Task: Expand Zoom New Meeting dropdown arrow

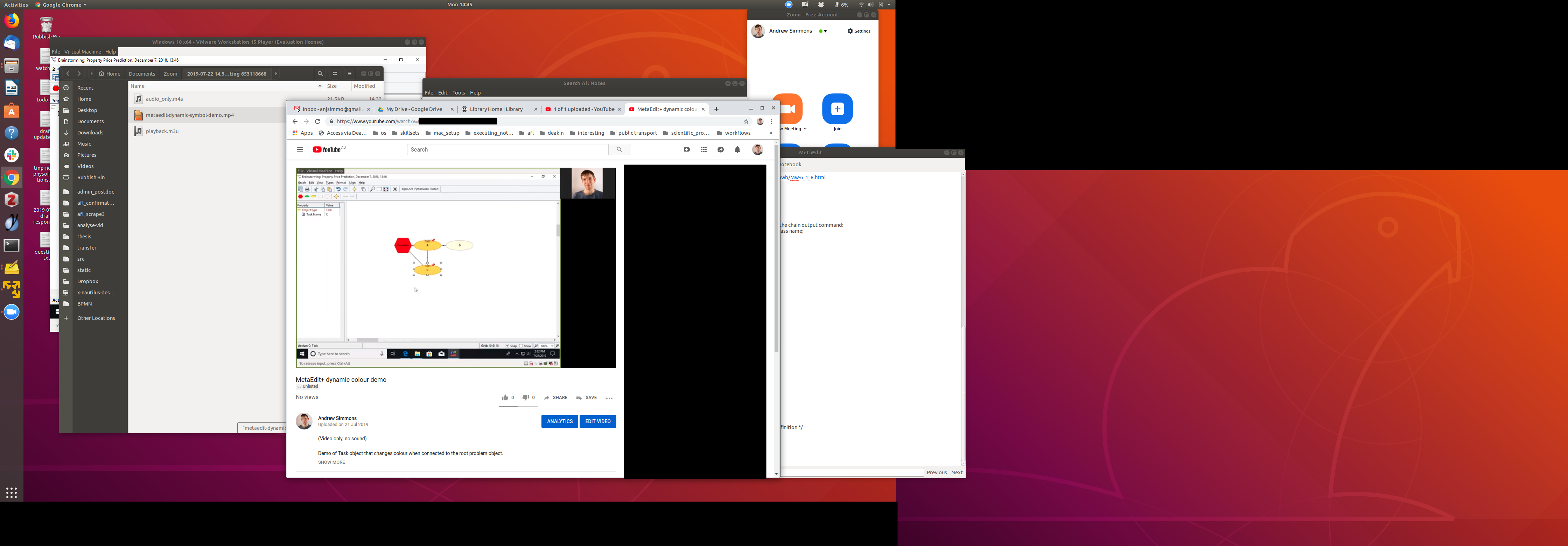Action: pos(805,129)
